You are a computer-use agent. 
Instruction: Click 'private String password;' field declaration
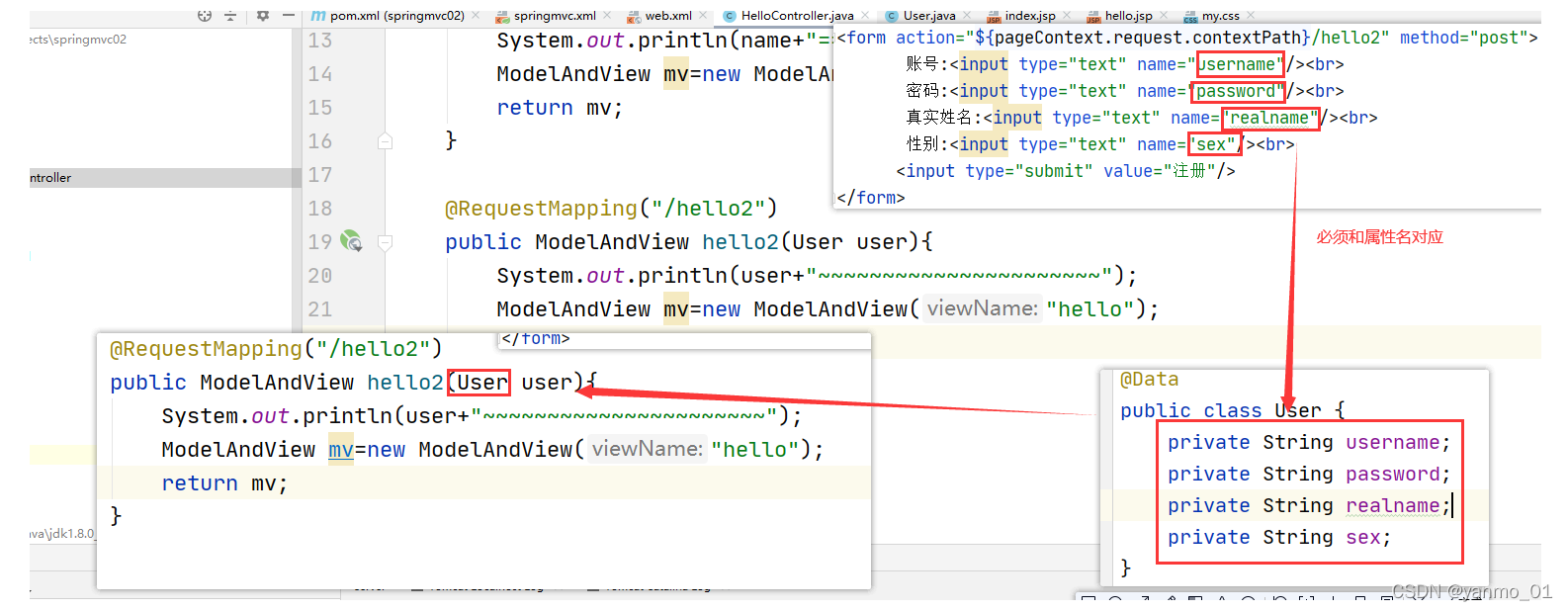coord(1309,474)
